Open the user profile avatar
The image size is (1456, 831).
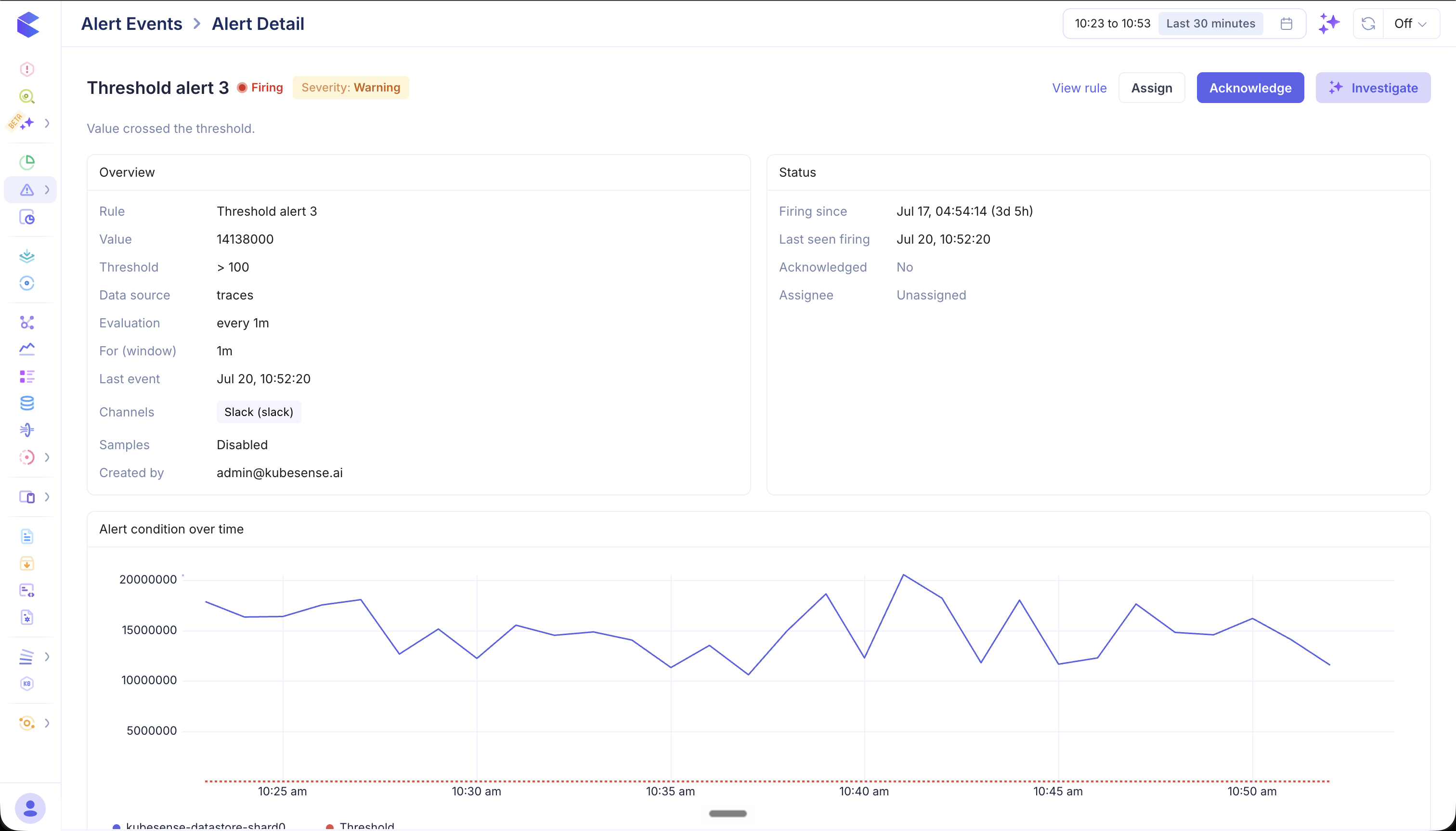(x=30, y=808)
